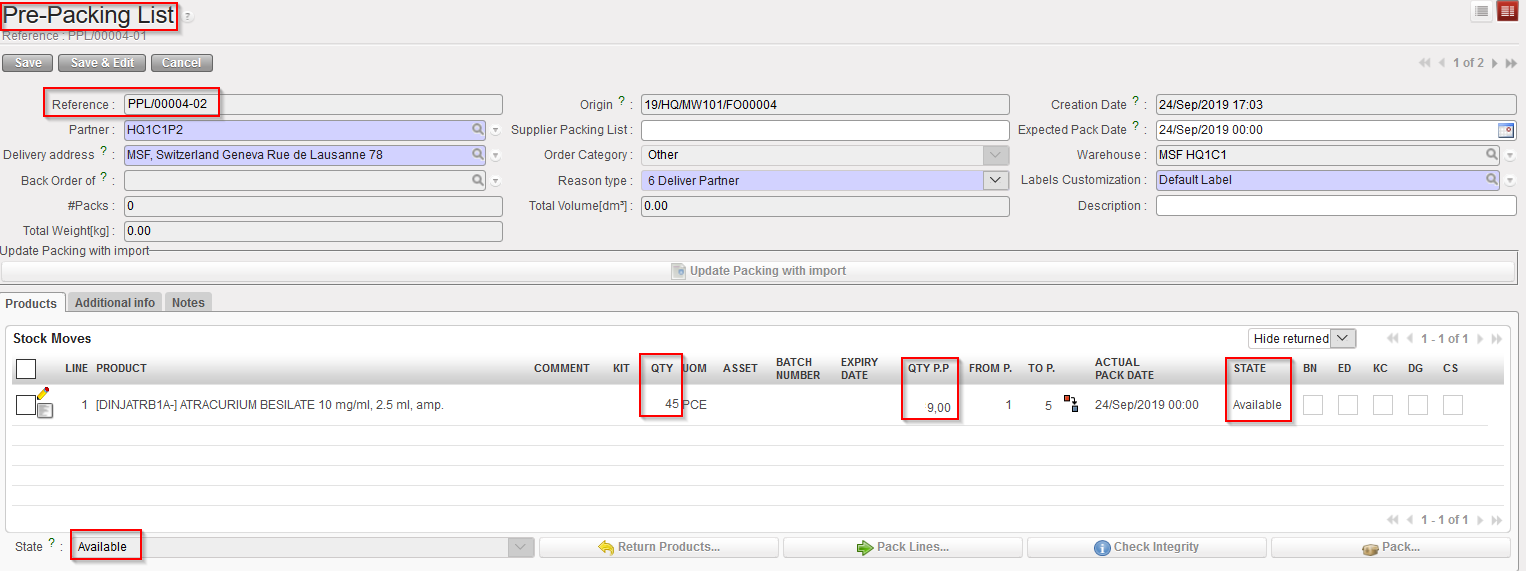This screenshot has height=571, width=1526.
Task: Click the Expected Pack Date field
Action: [x=1327, y=130]
